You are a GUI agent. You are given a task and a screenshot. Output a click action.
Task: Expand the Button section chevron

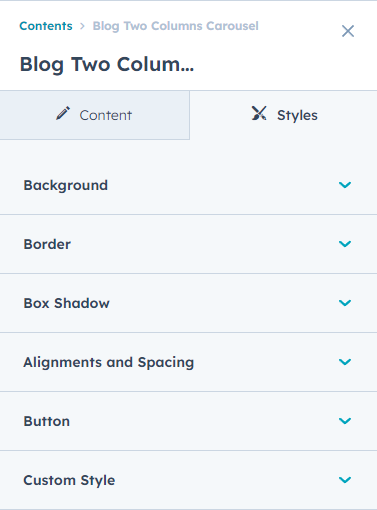tap(345, 421)
